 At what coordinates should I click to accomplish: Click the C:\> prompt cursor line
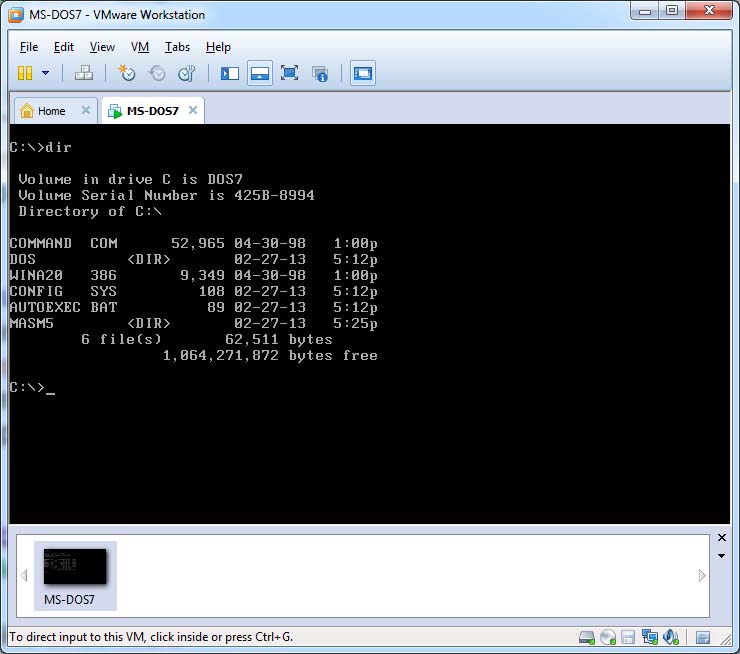coord(32,388)
